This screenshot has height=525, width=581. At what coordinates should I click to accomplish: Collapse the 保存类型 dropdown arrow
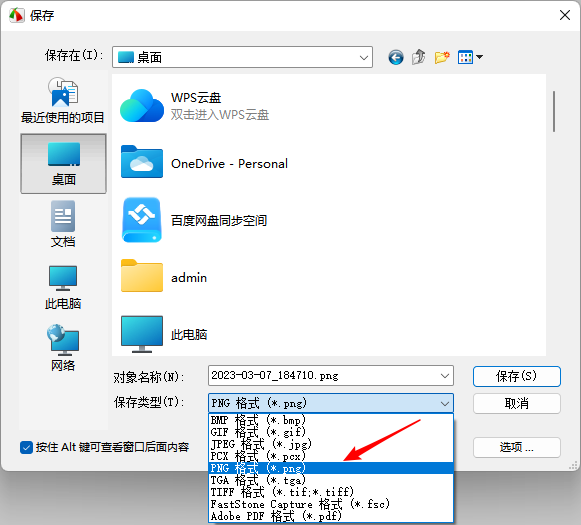(x=445, y=403)
